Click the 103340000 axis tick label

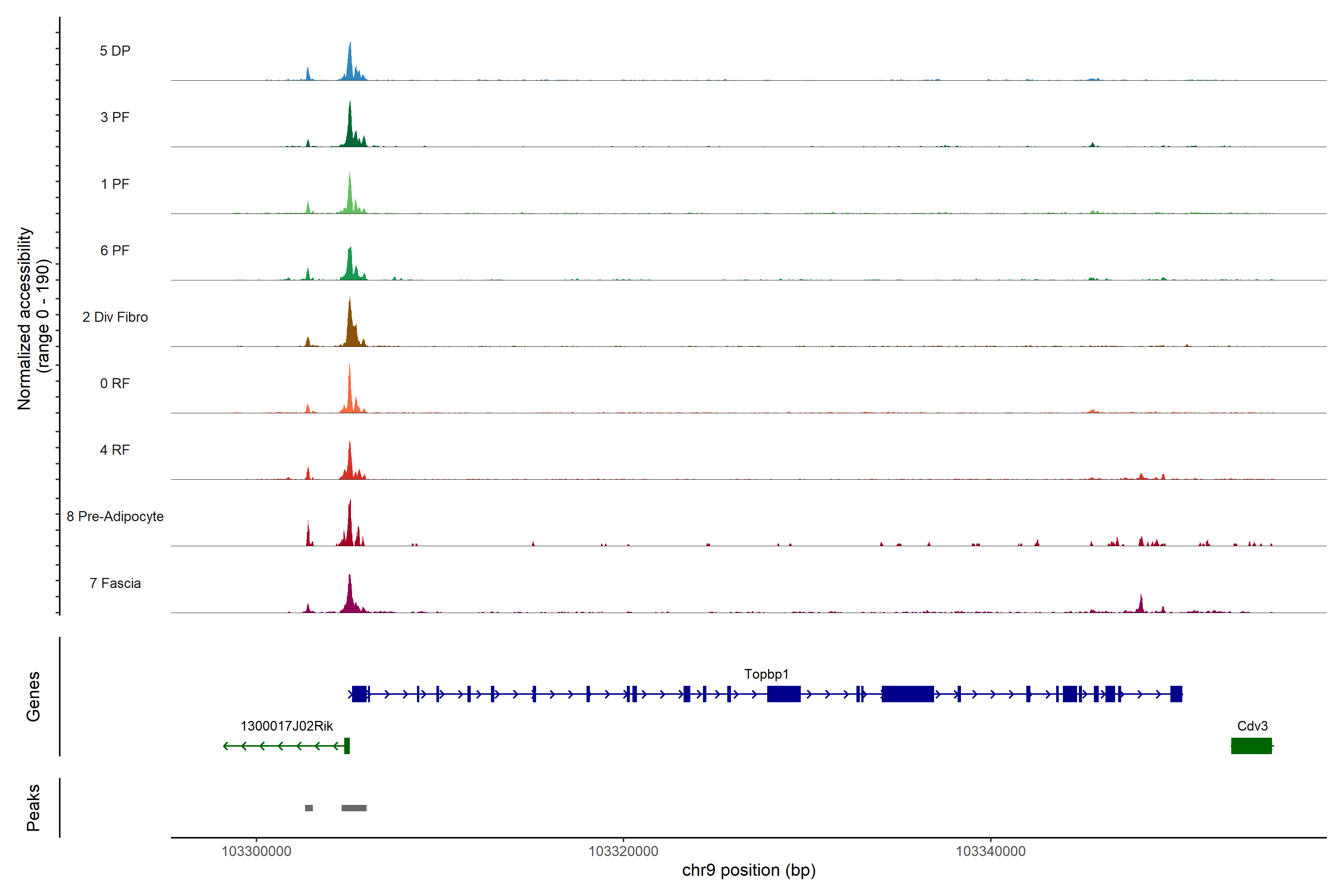point(990,852)
